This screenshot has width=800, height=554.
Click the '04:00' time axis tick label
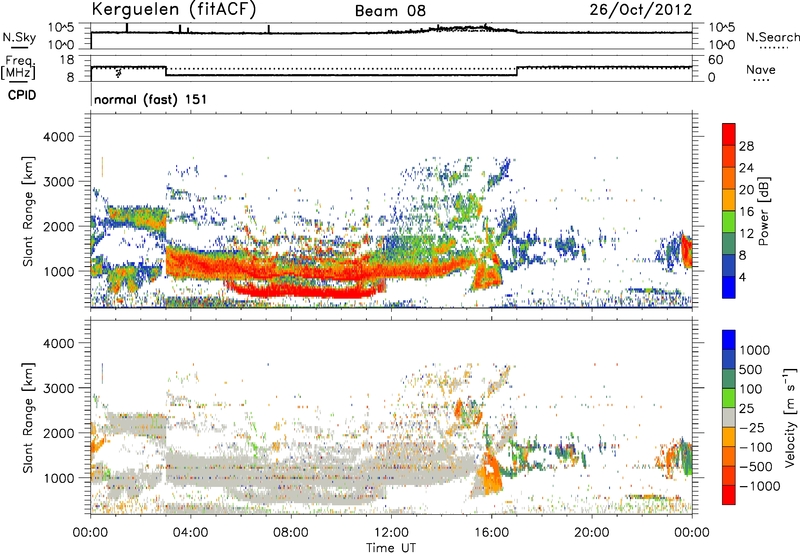190,533
